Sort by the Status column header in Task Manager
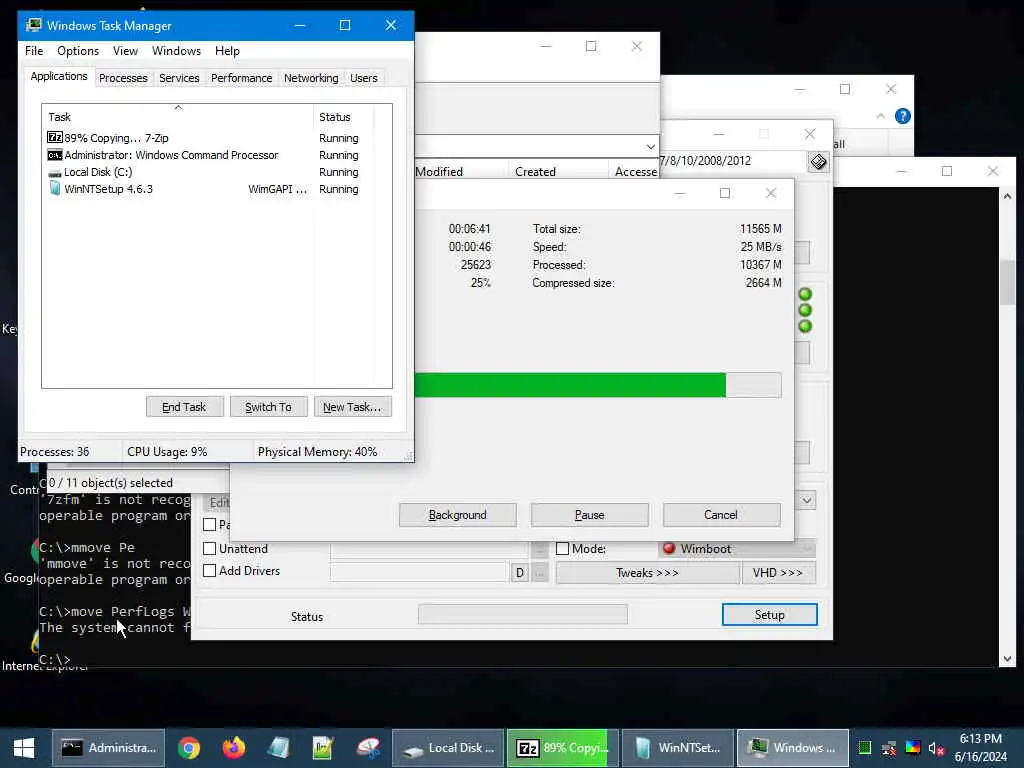Screen dimensions: 1024x768 (x=344, y=116)
